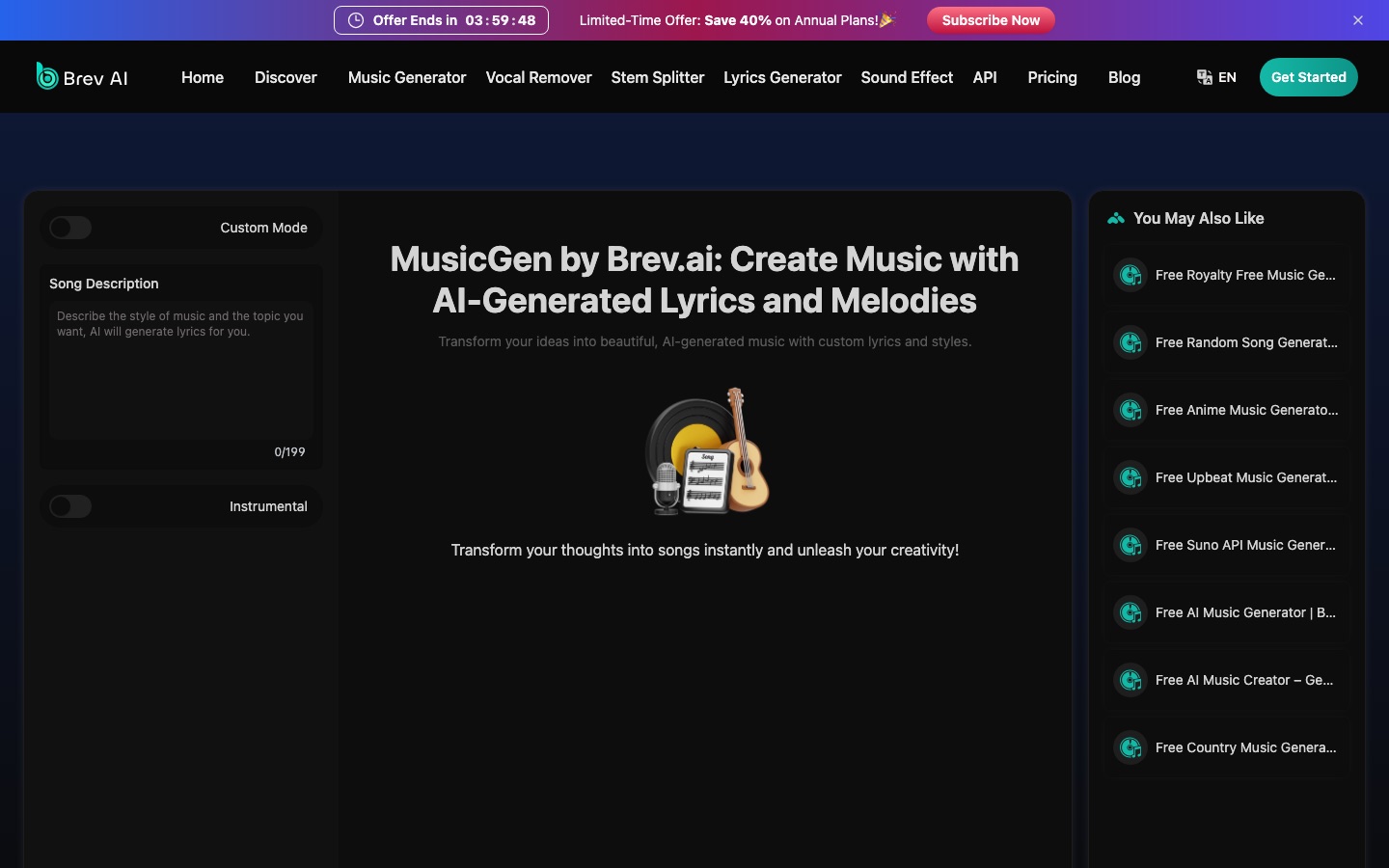Navigate to Stem Splitter

(658, 77)
